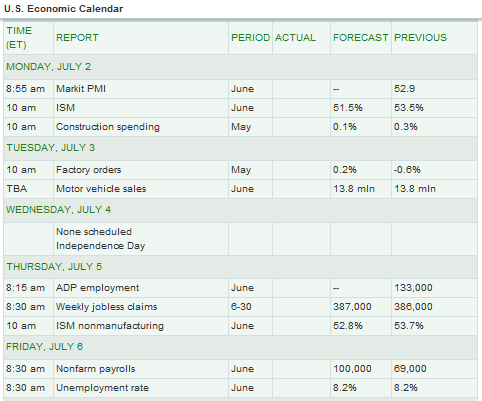The height and width of the screenshot is (401, 482).
Task: Click the PERIOD column header
Action: click(x=250, y=38)
